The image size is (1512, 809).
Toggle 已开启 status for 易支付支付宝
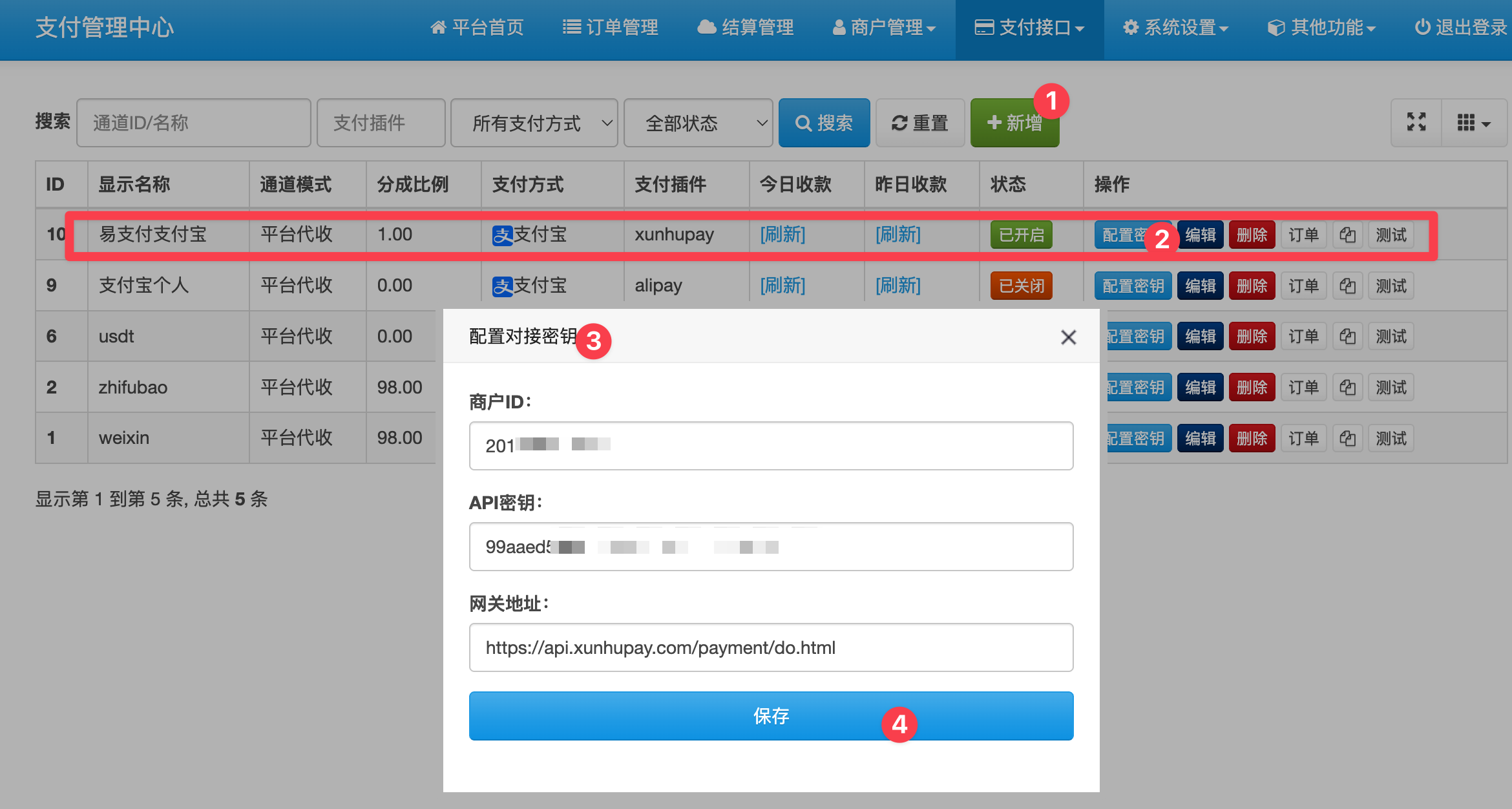tap(1021, 235)
